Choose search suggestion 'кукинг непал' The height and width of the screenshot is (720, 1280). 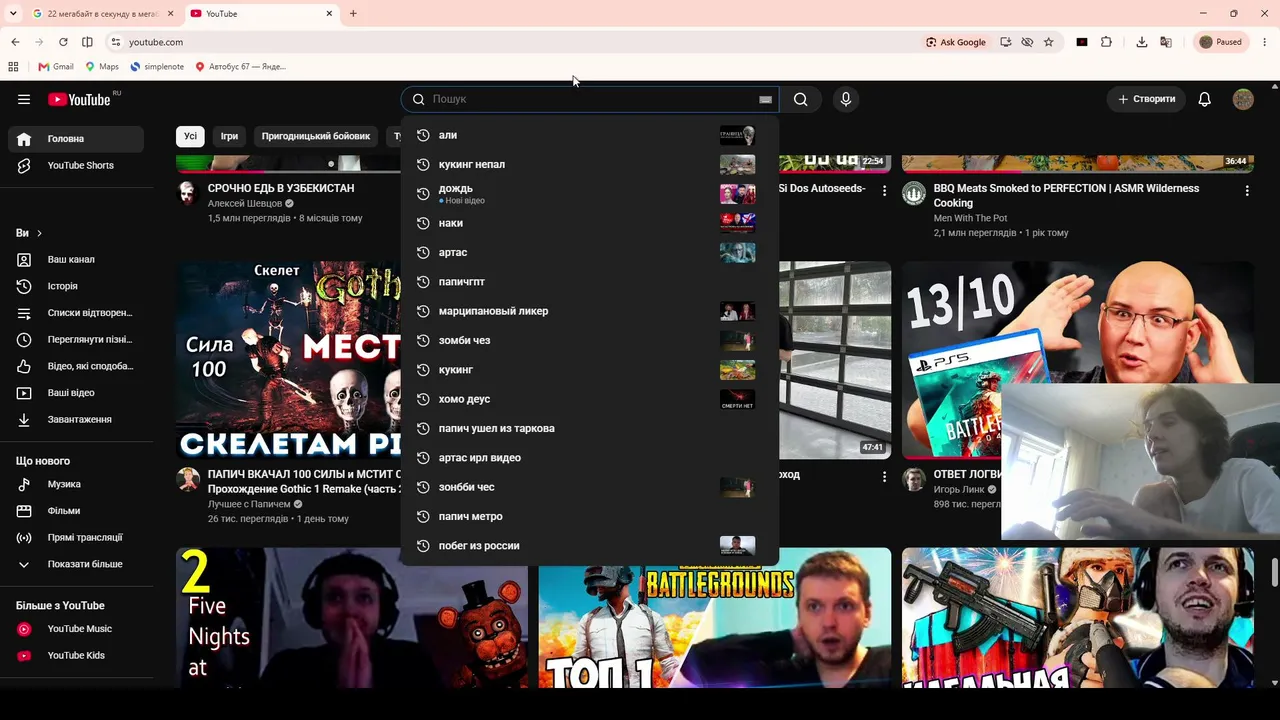pos(589,164)
